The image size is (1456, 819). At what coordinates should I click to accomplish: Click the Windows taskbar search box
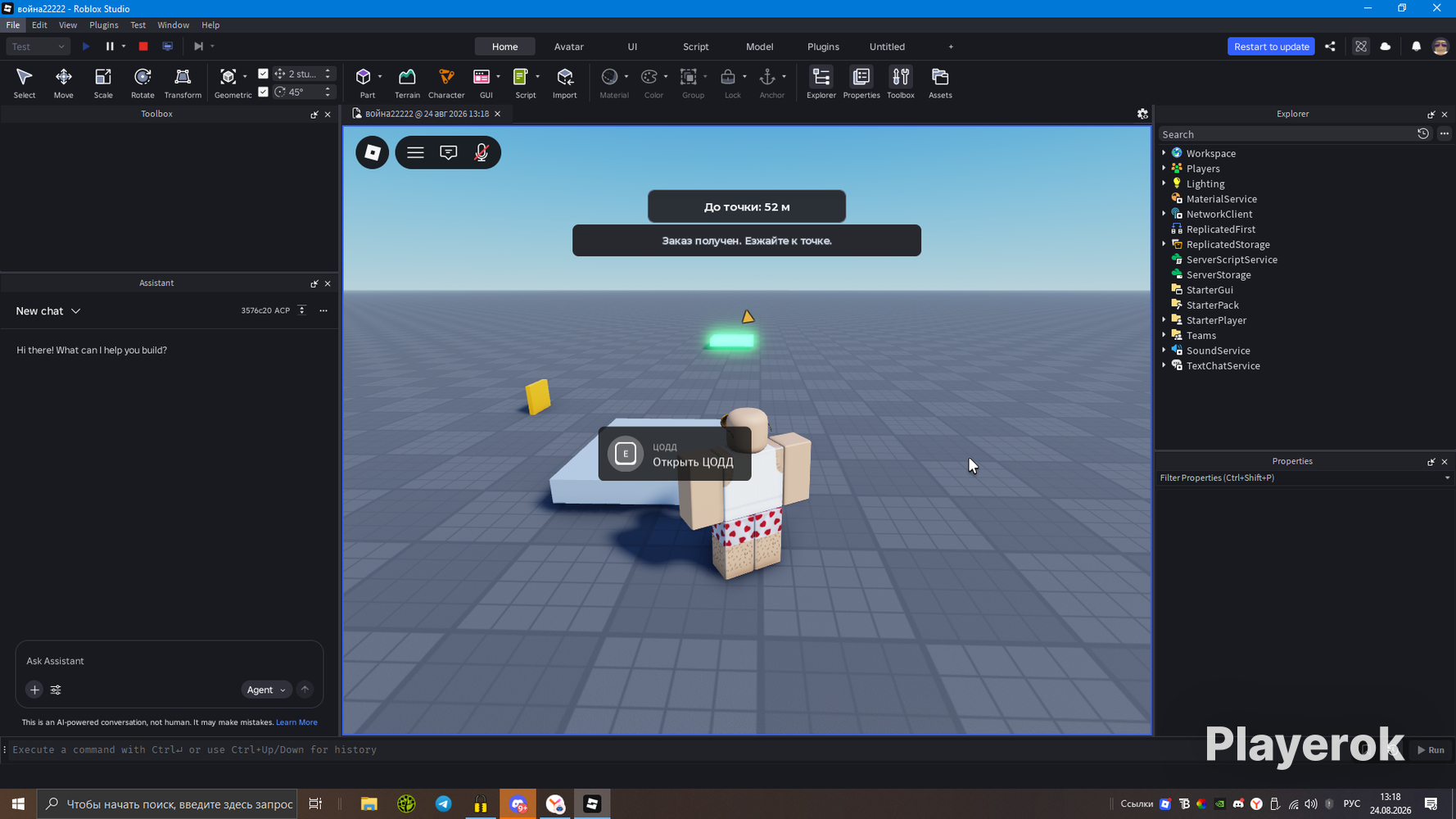click(168, 804)
